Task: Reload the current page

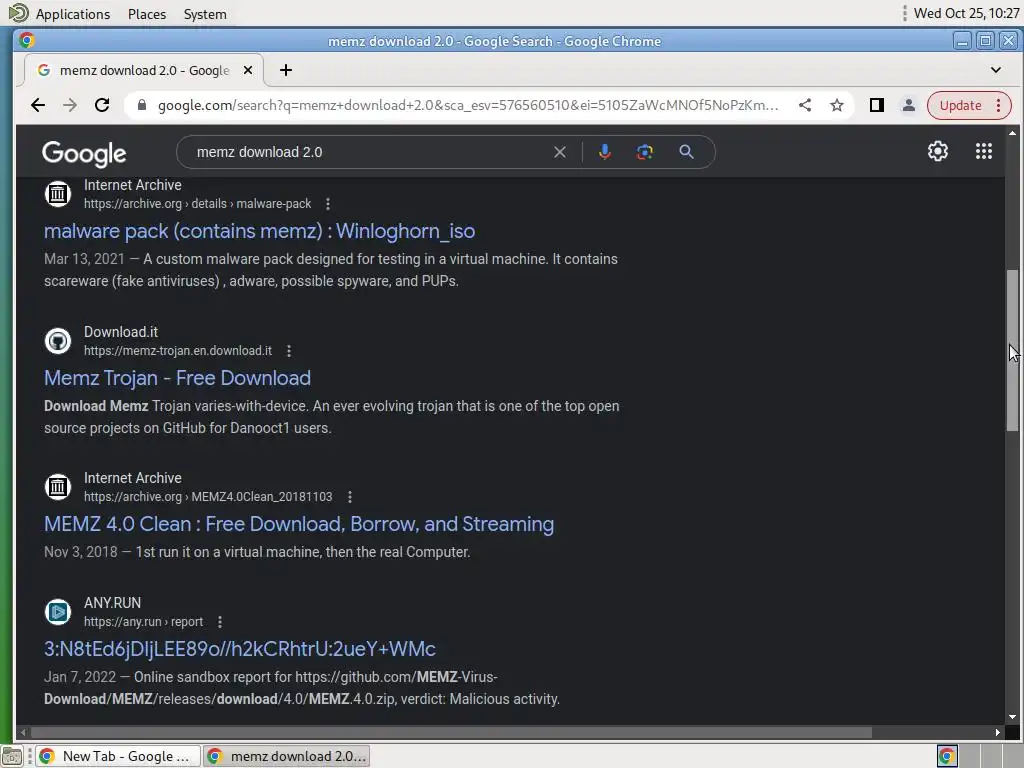Action: click(x=102, y=105)
